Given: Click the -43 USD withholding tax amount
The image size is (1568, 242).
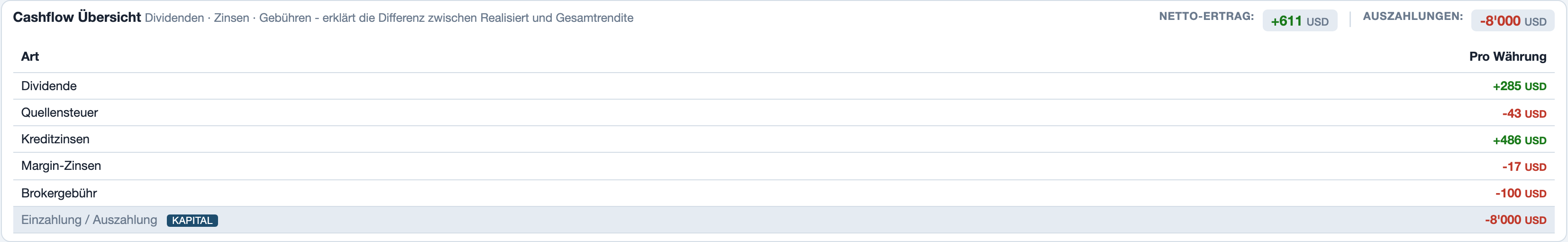Looking at the screenshot, I should pyautogui.click(x=1524, y=113).
